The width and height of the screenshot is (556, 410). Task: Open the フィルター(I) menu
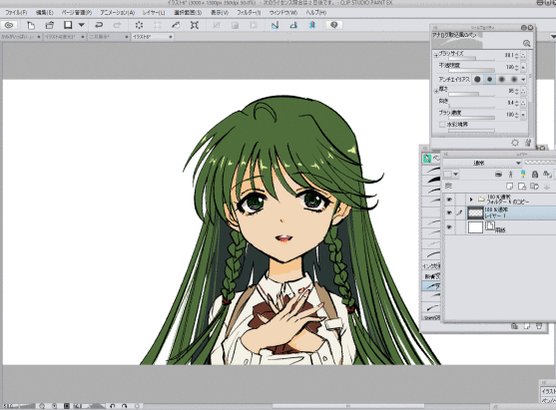coord(249,12)
